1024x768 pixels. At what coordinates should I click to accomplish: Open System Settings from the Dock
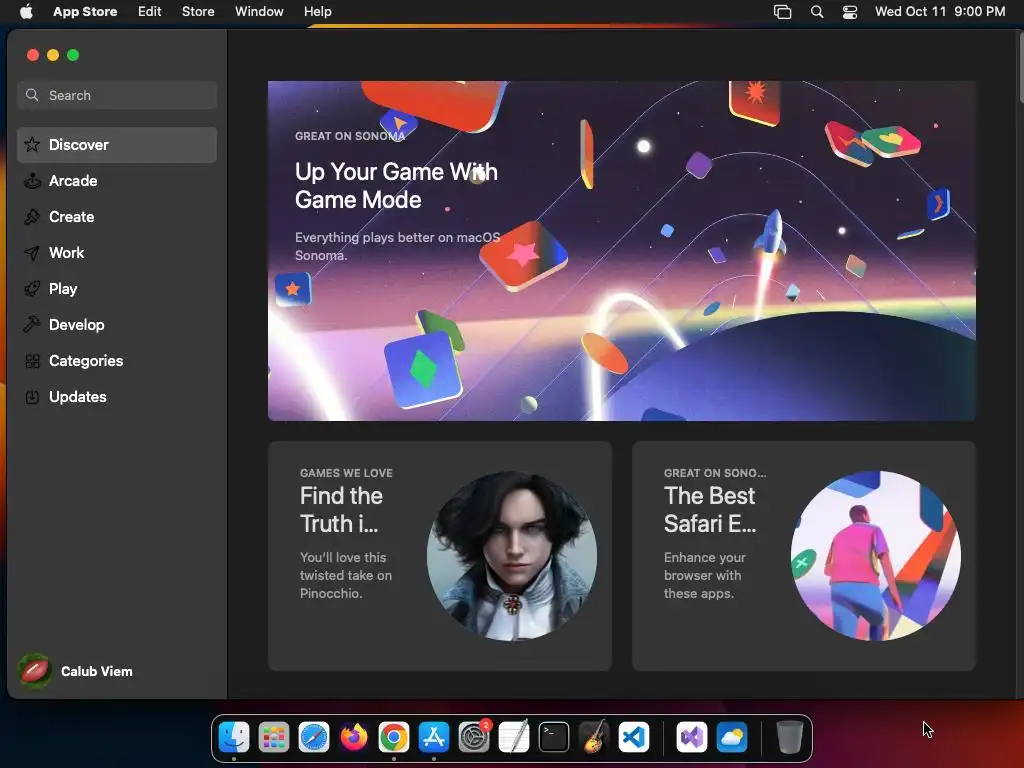(473, 737)
